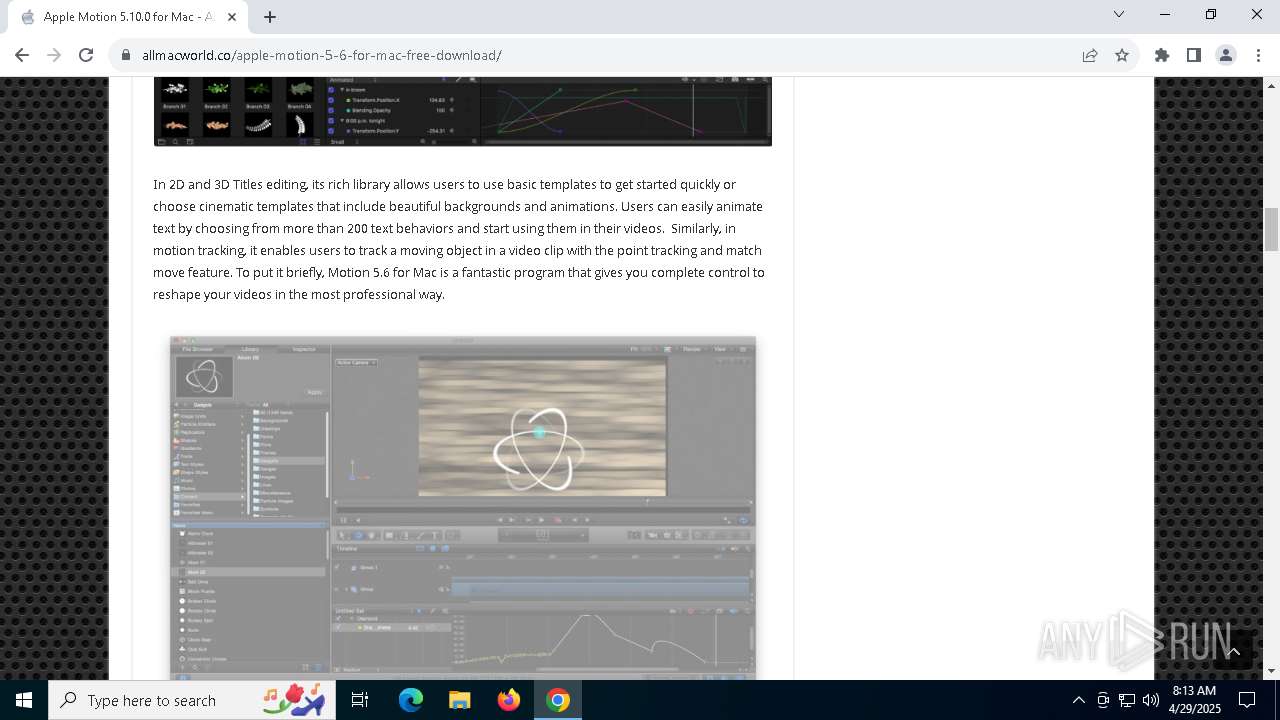Screen dimensions: 1280x720
Task: Open the Windows notification center
Action: [x=1247, y=700]
